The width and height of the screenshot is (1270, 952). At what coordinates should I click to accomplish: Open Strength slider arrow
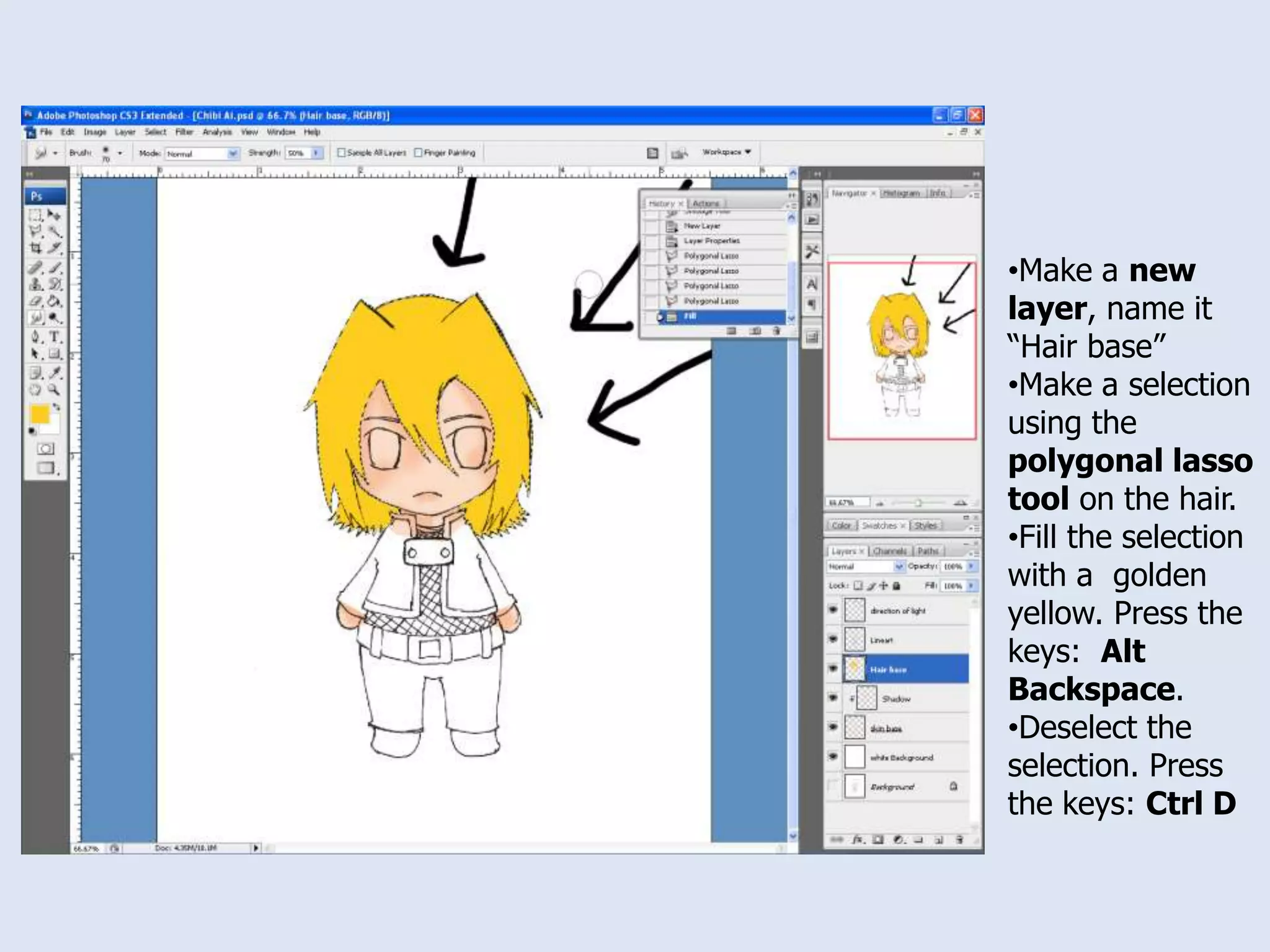(317, 153)
